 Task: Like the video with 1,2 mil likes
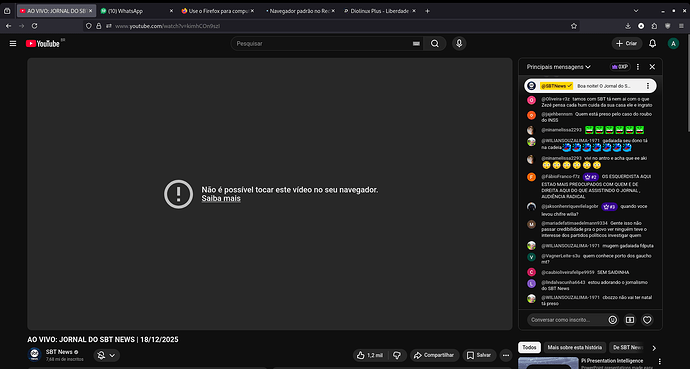click(370, 355)
